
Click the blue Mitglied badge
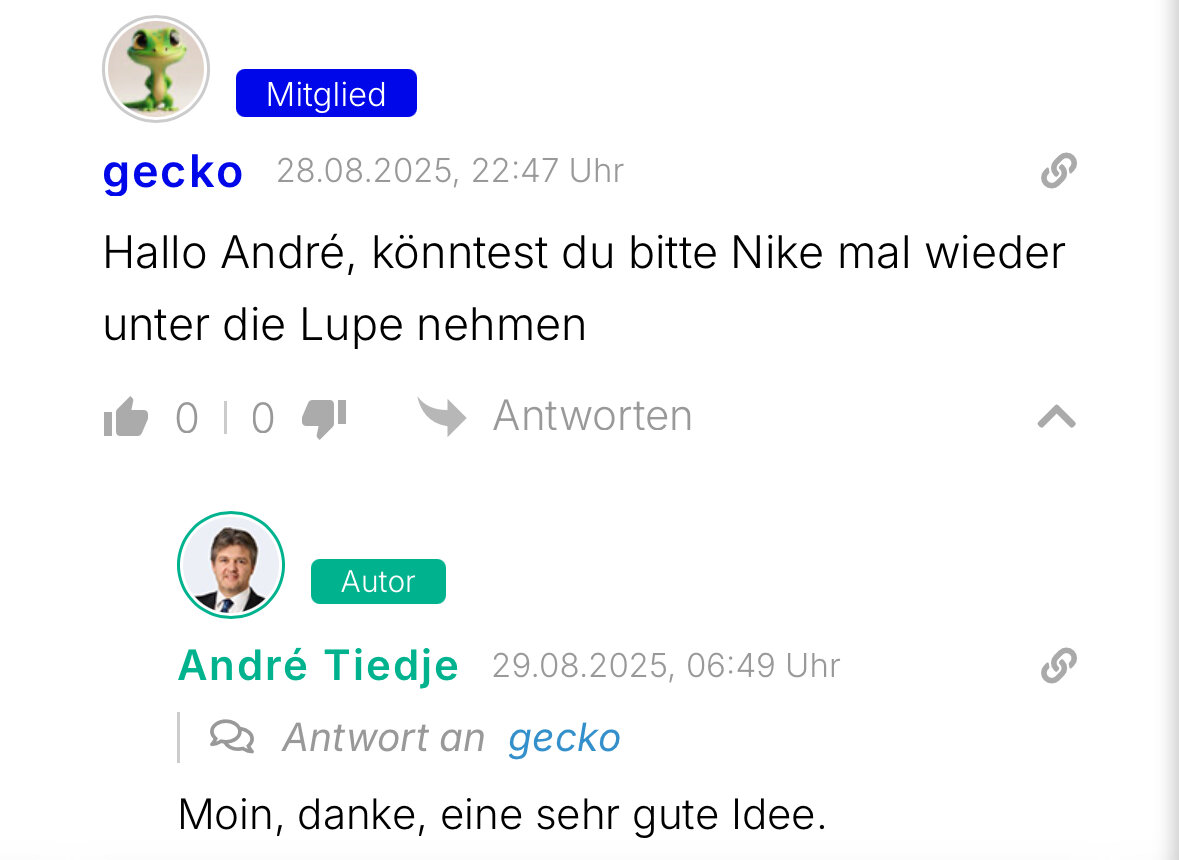(x=326, y=94)
